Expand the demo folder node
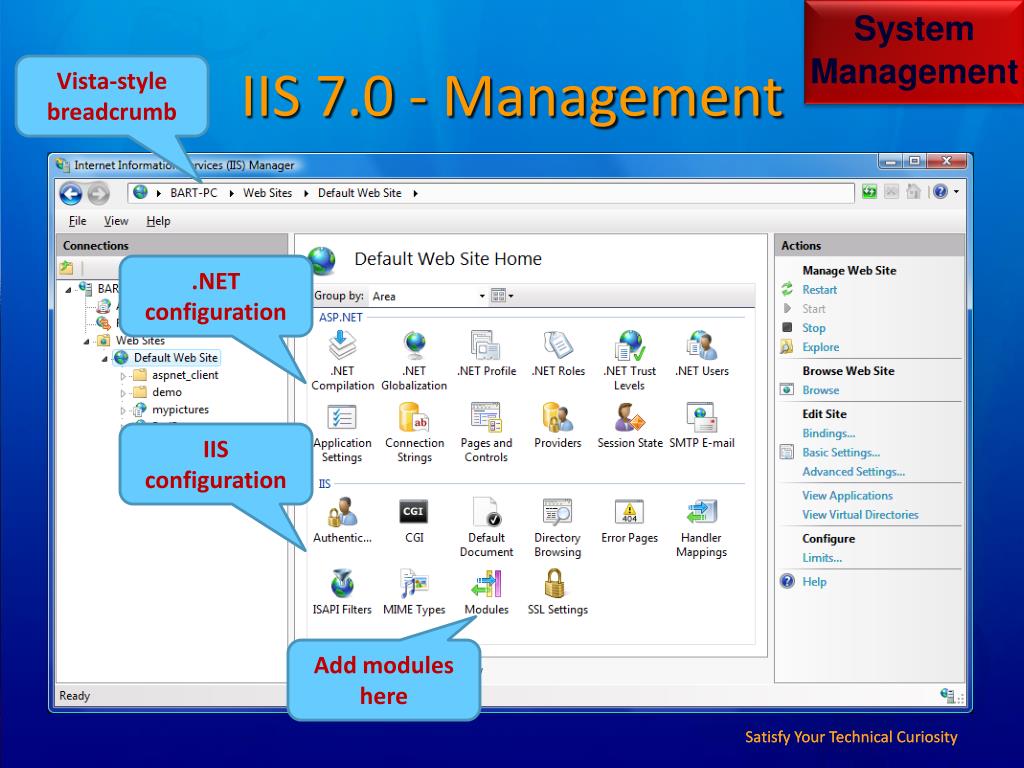Image resolution: width=1024 pixels, height=768 pixels. [x=123, y=392]
